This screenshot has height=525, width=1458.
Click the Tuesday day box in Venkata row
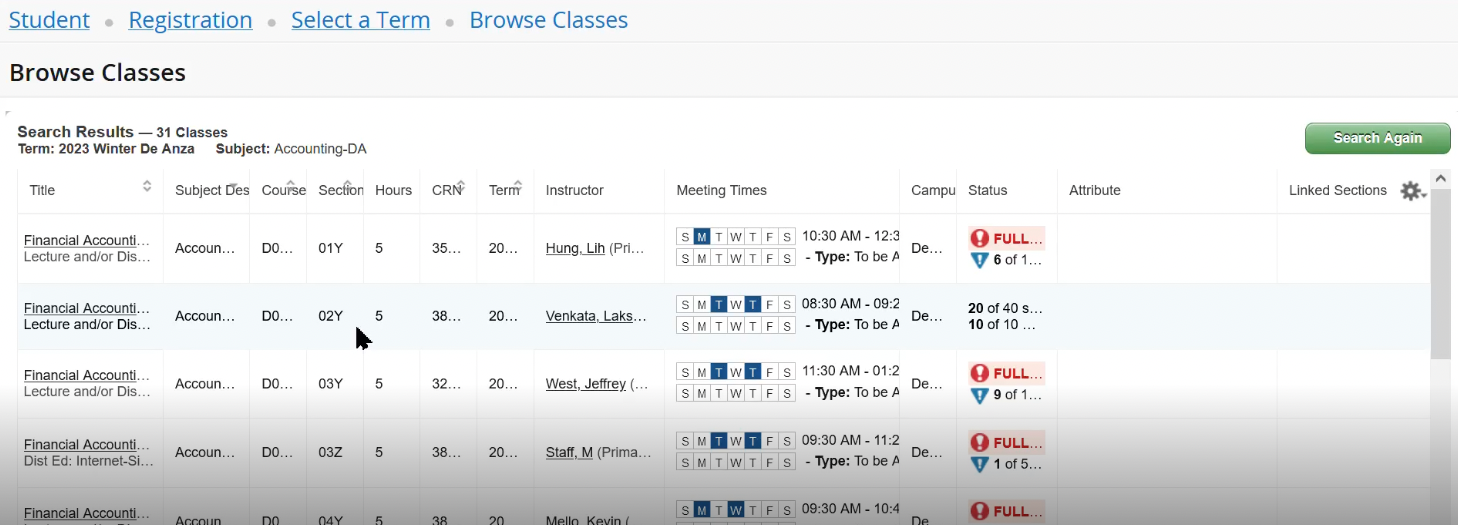pyautogui.click(x=719, y=304)
